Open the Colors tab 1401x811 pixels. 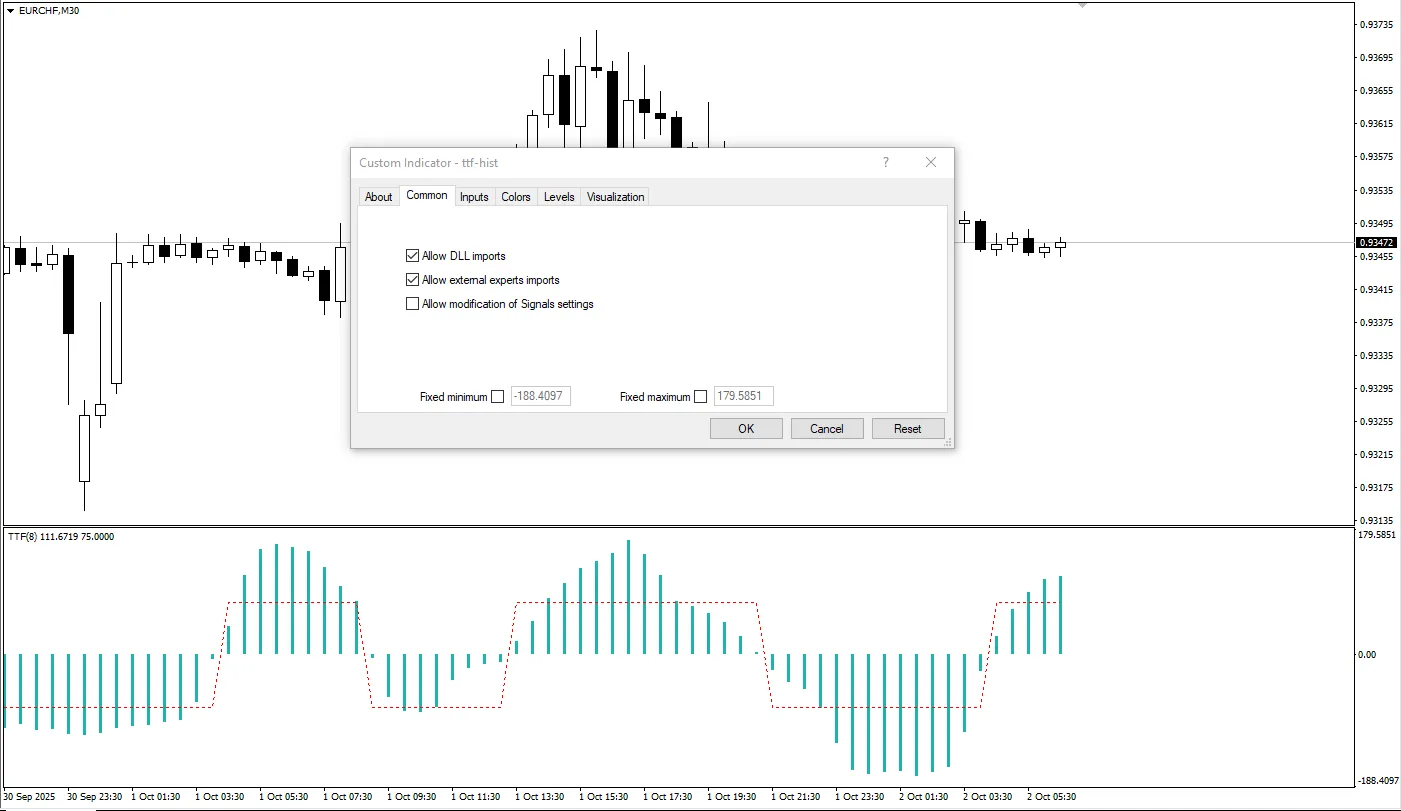pos(516,197)
